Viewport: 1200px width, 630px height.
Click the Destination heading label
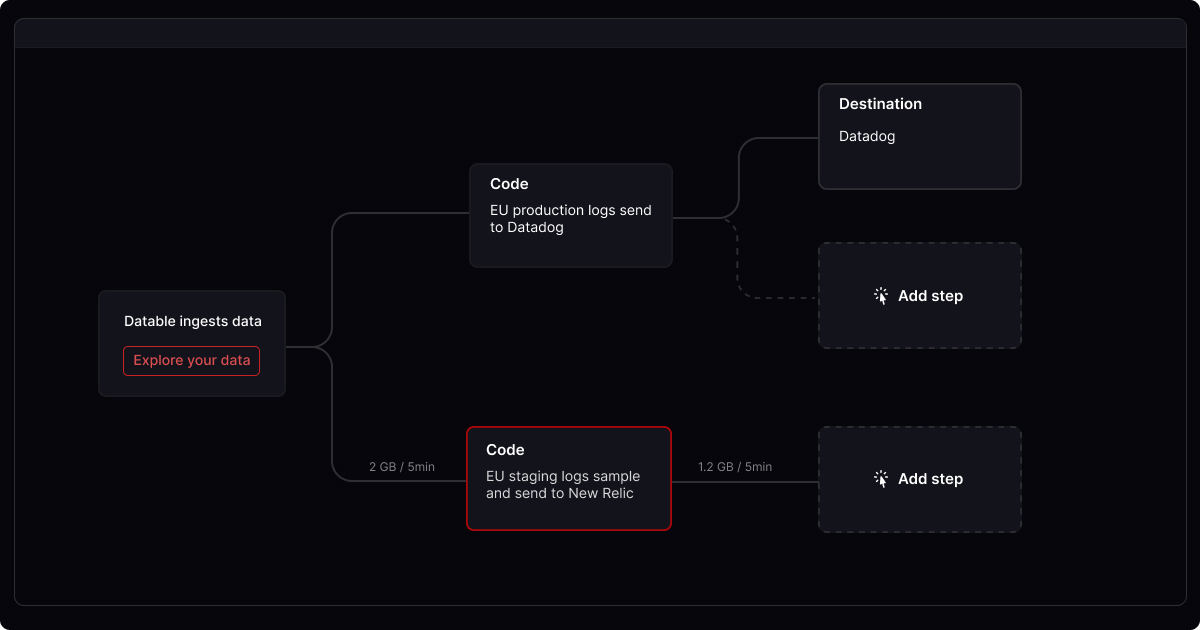click(880, 104)
